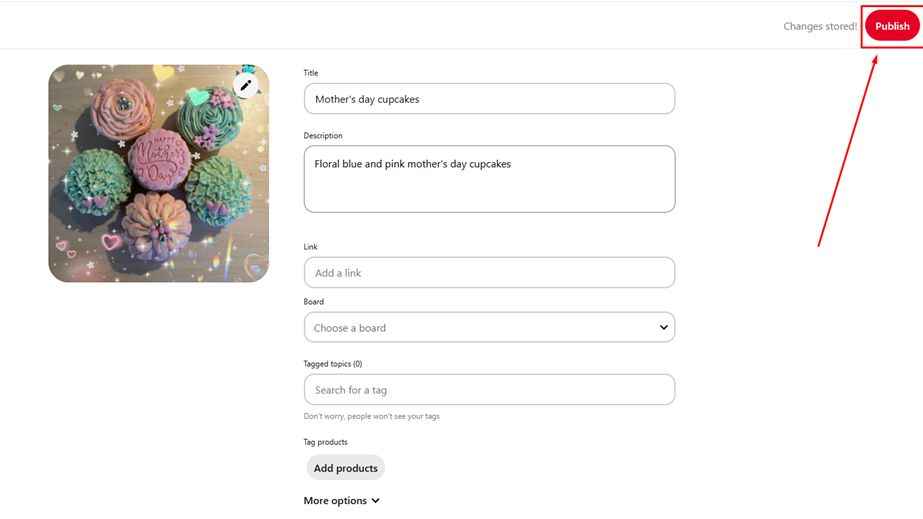The height and width of the screenshot is (519, 923).
Task: Click the "Search for a tag" box
Action: (x=489, y=390)
